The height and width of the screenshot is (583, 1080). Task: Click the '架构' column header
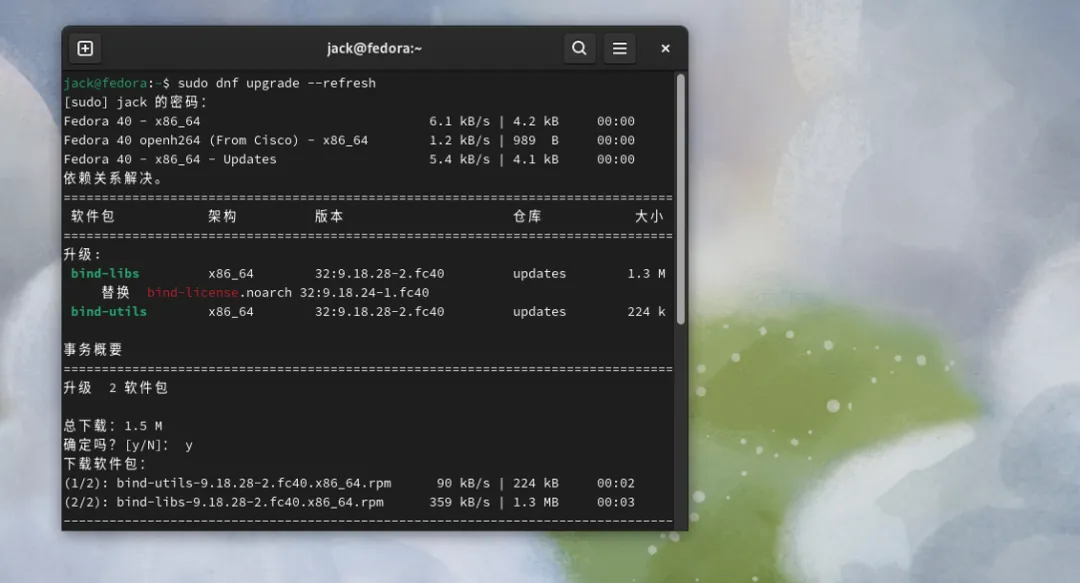[x=222, y=216]
